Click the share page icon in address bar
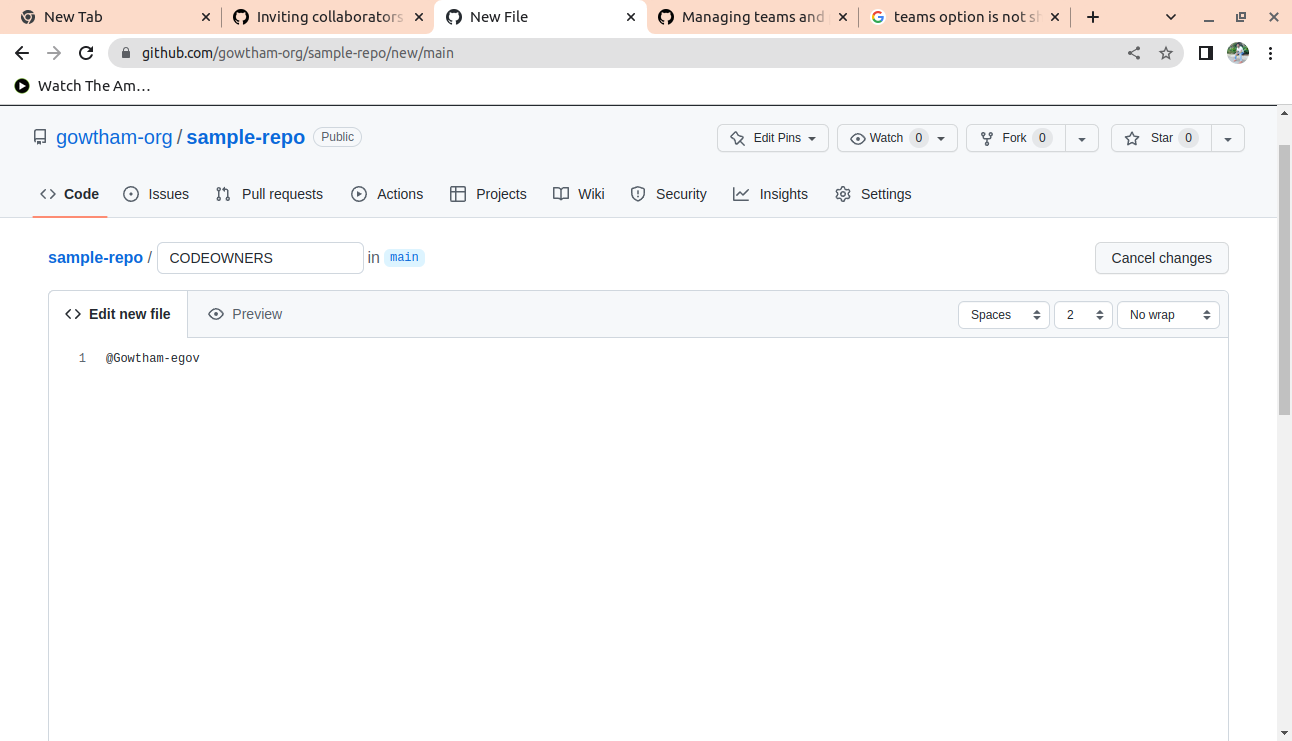Screen dimensions: 1292x741 pos(1134,53)
